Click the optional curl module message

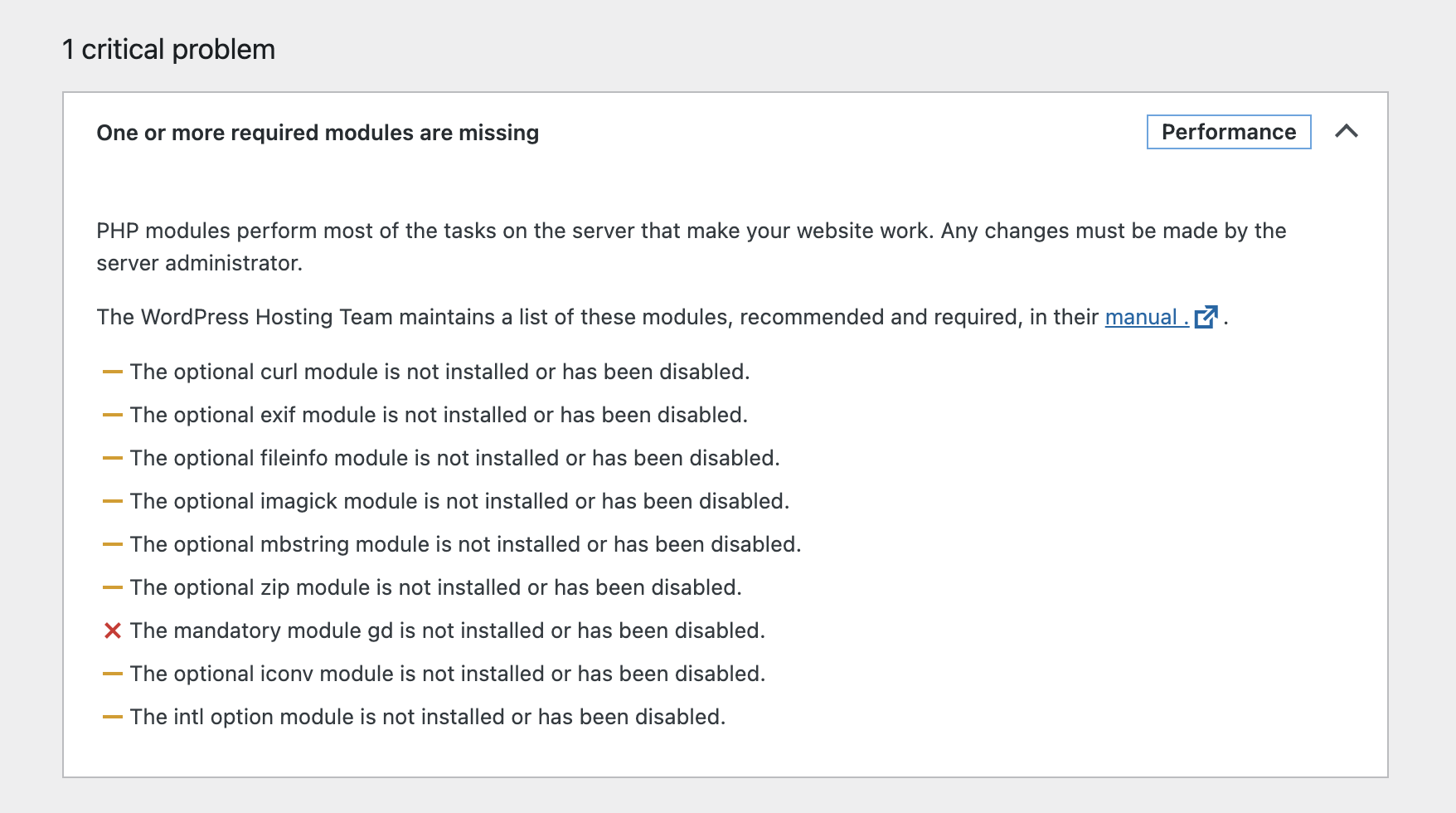click(x=439, y=372)
